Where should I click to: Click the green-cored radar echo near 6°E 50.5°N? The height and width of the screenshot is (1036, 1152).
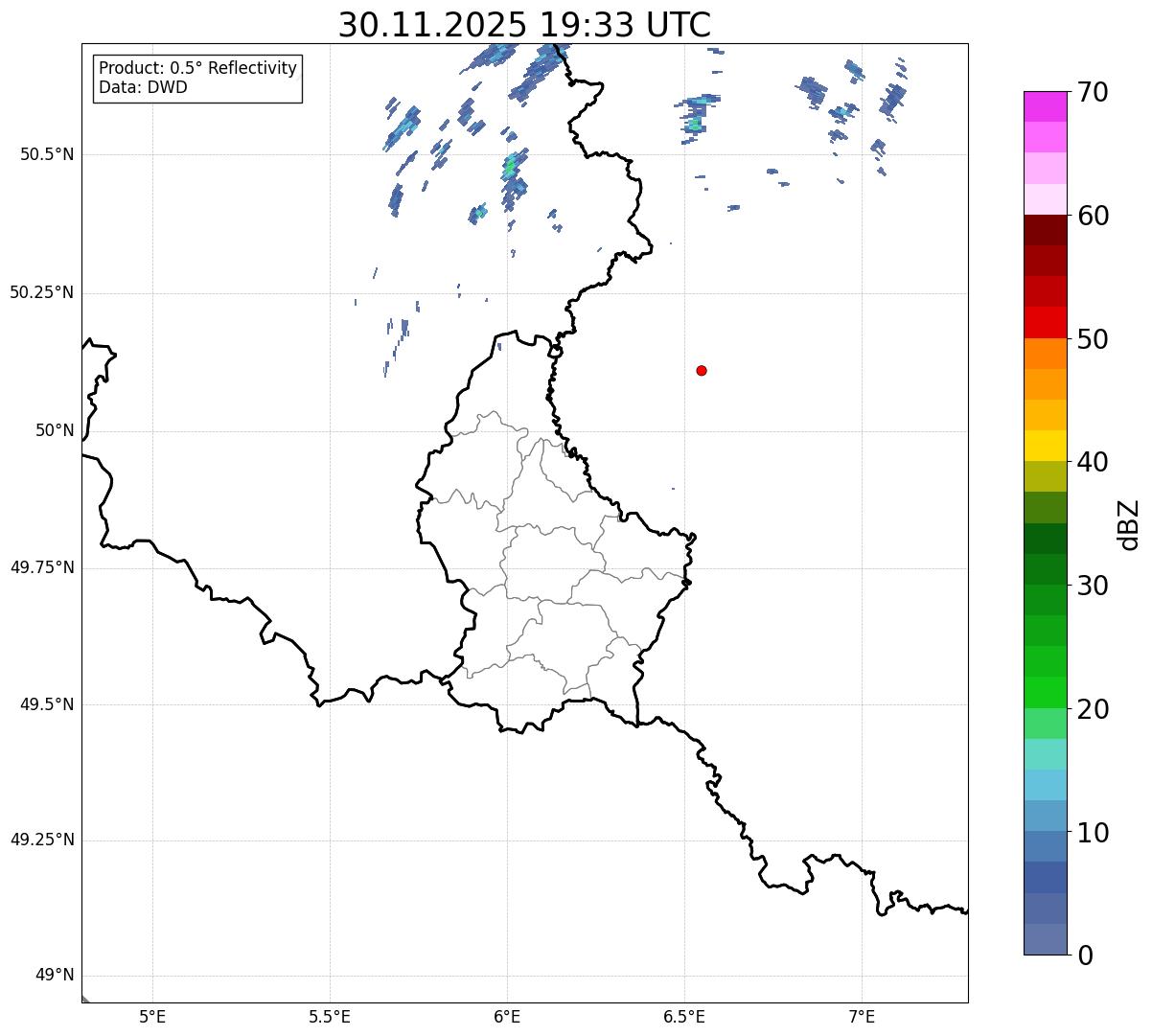point(511,169)
